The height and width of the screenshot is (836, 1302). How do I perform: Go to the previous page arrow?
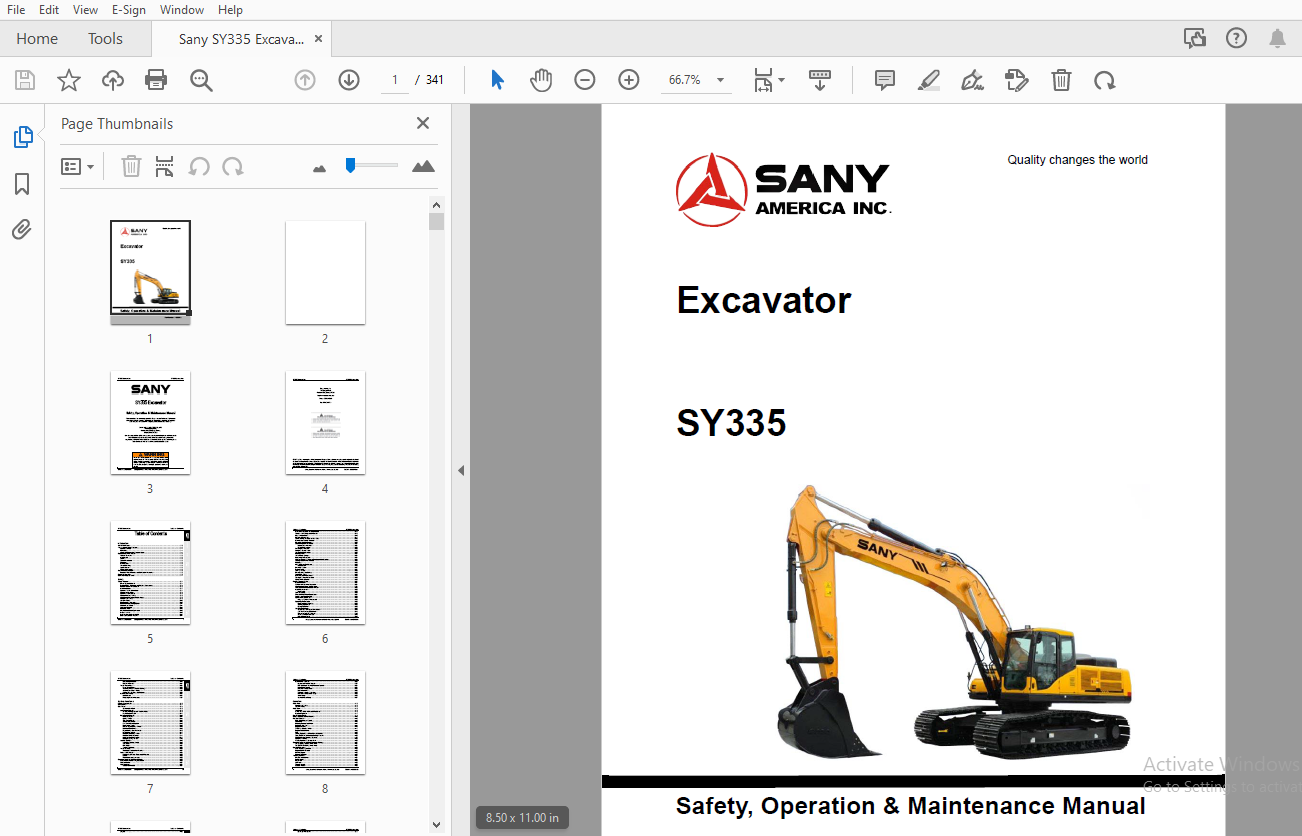[x=305, y=80]
